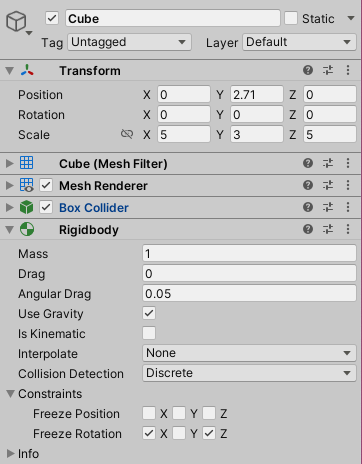Collapse the Rigidbody component
362x464 pixels.
[x=10, y=230]
